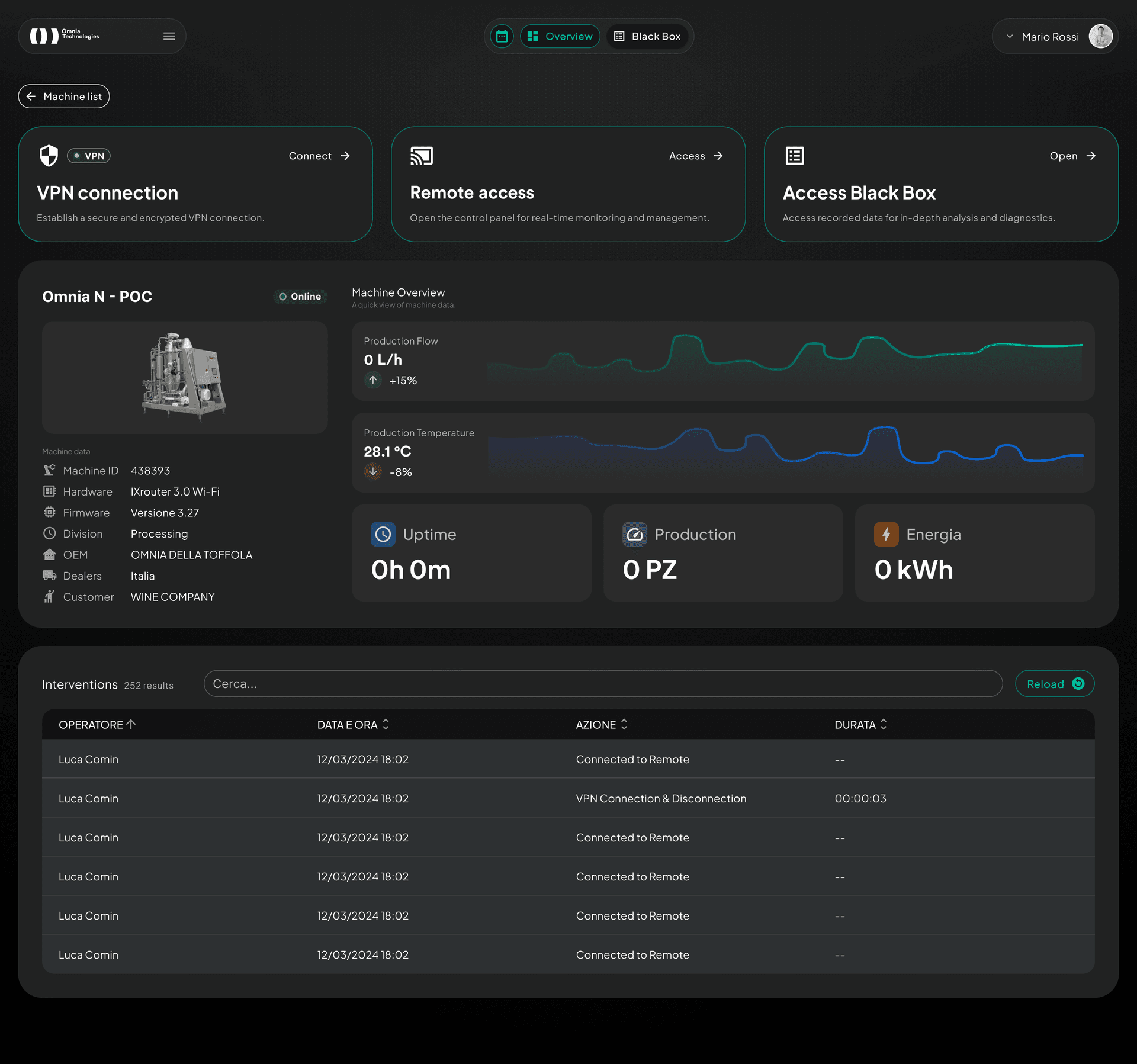Go back to the Machine list
Screen dimensions: 1137x1064
point(64,97)
